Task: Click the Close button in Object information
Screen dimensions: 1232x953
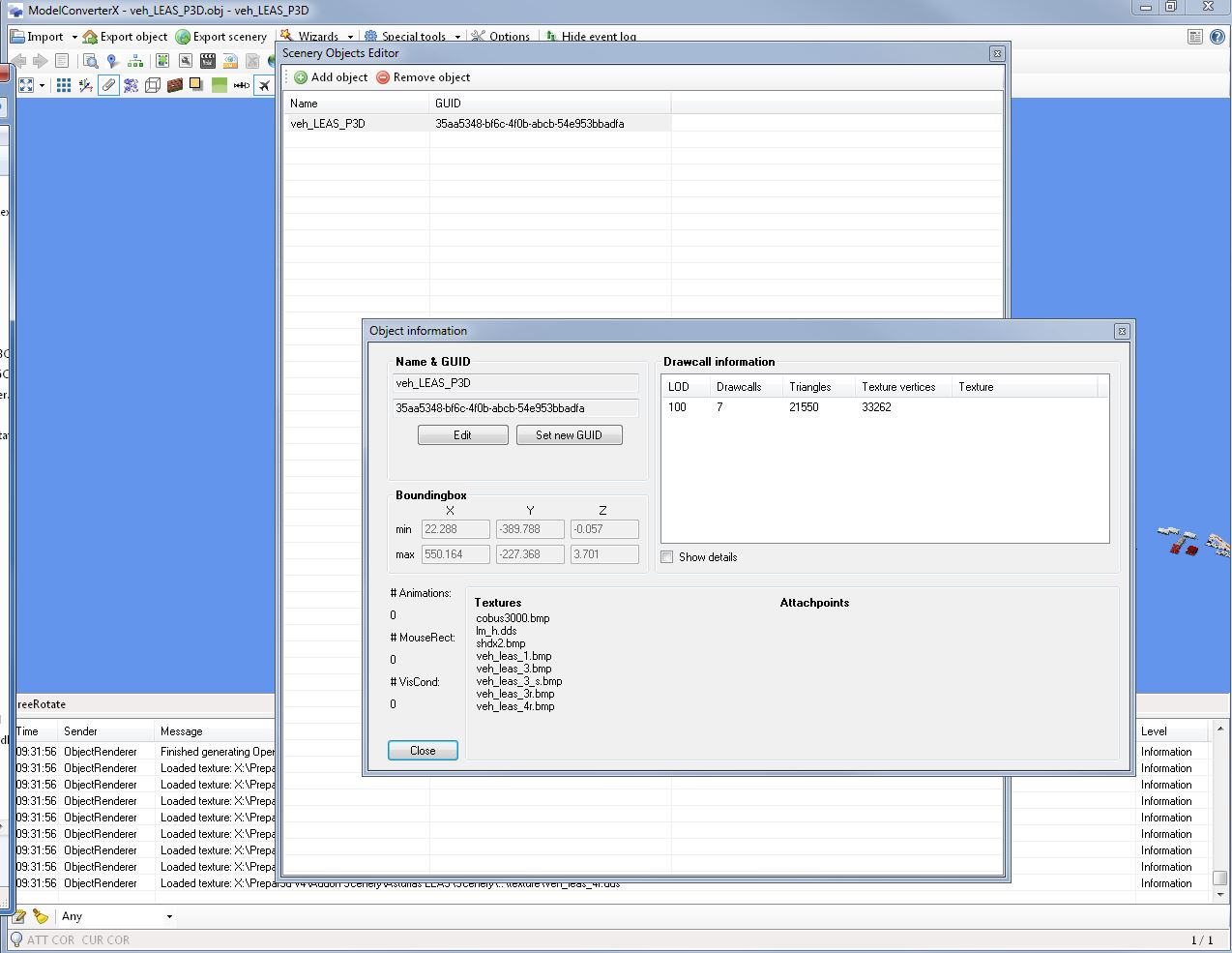Action: pos(423,750)
